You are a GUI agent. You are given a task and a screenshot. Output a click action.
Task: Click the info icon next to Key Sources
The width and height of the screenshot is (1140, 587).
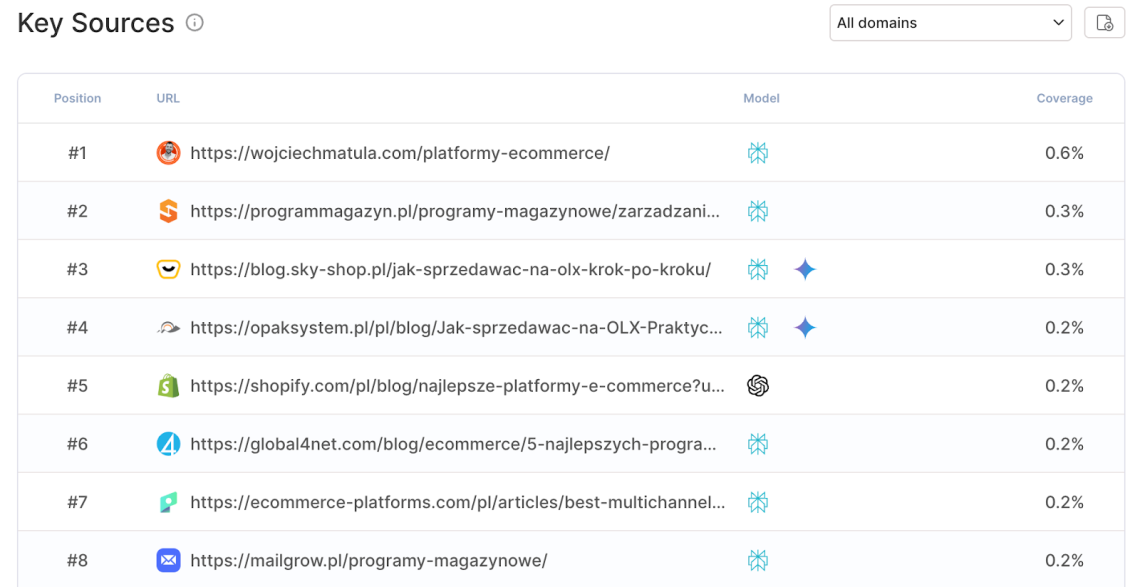(x=194, y=22)
